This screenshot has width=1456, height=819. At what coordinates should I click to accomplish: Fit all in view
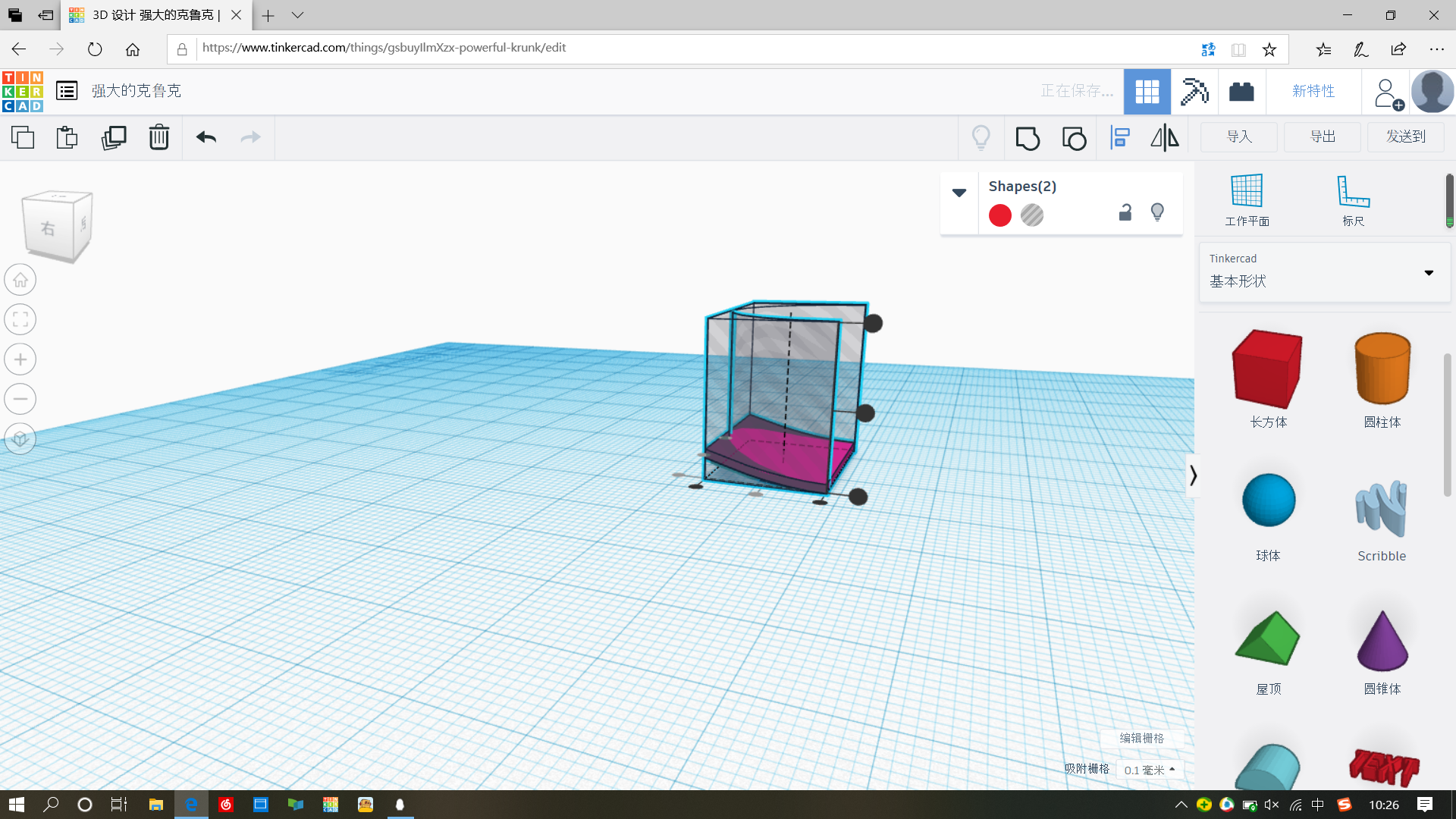(20, 319)
